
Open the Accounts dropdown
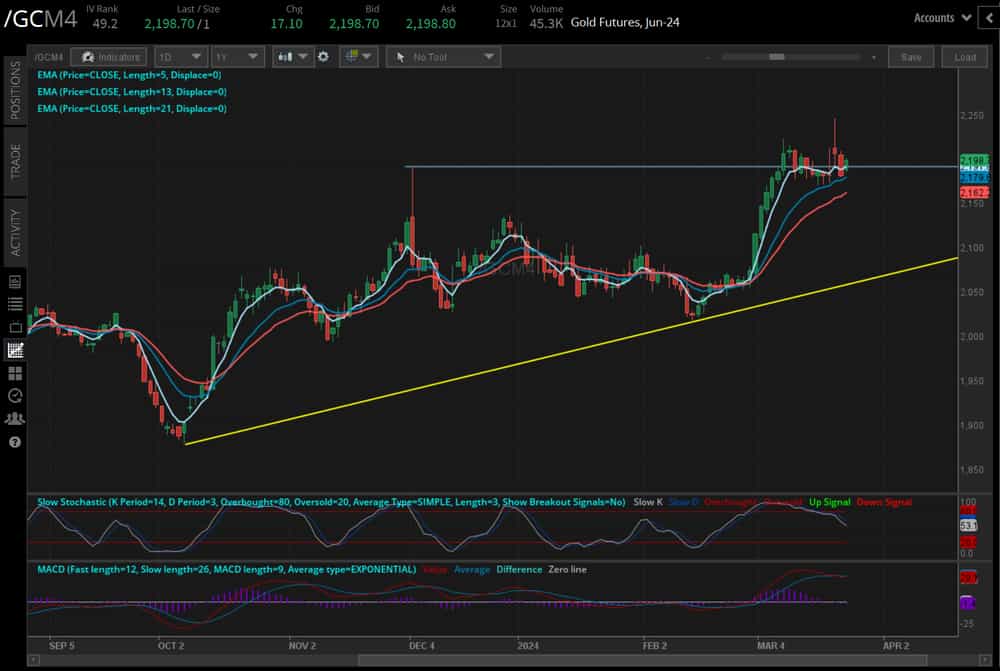click(938, 17)
